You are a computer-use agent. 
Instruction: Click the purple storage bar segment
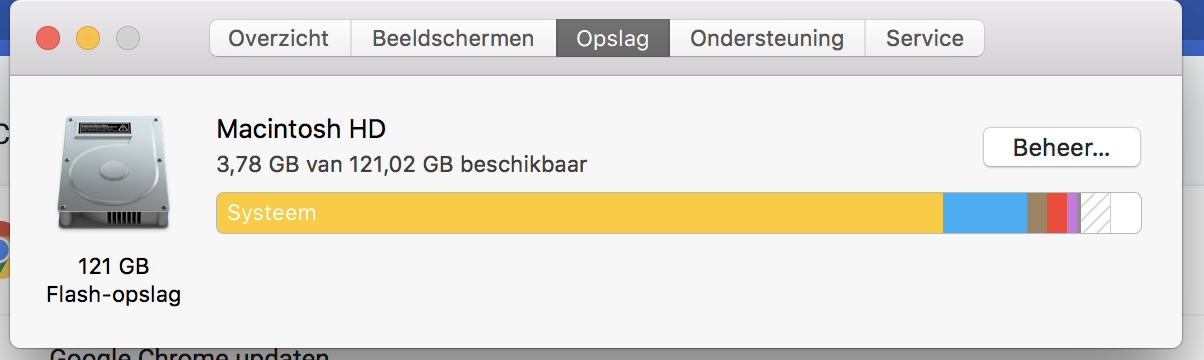[1073, 213]
